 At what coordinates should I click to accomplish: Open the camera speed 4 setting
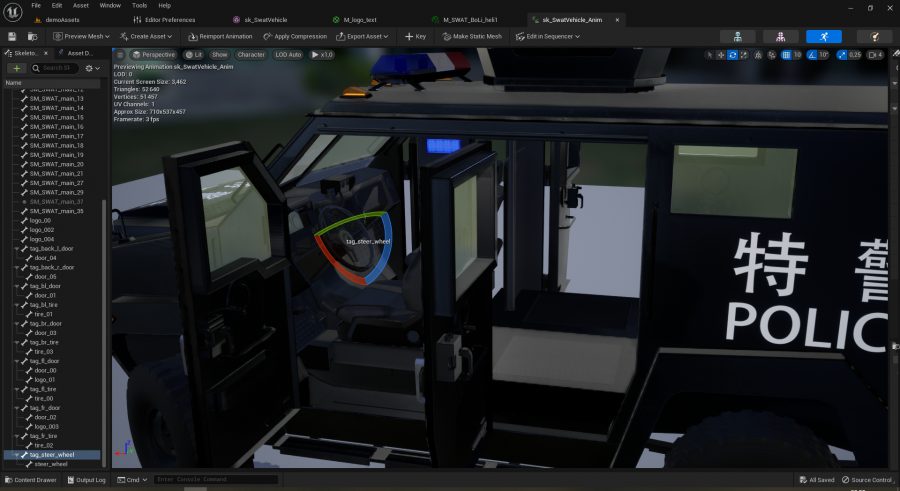tap(875, 55)
